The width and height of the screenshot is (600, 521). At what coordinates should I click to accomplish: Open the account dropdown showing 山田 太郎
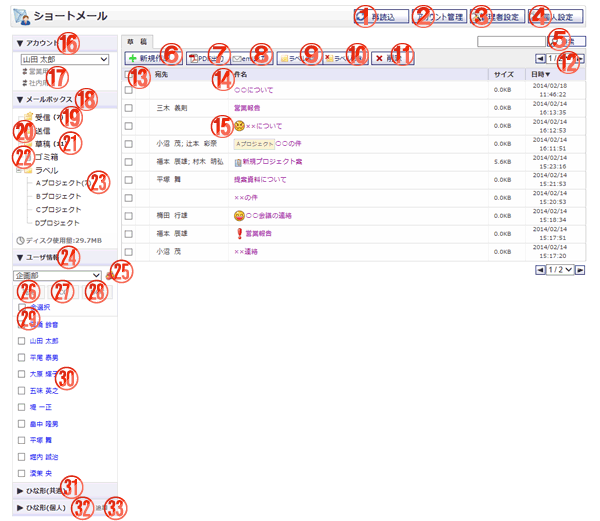64,60
